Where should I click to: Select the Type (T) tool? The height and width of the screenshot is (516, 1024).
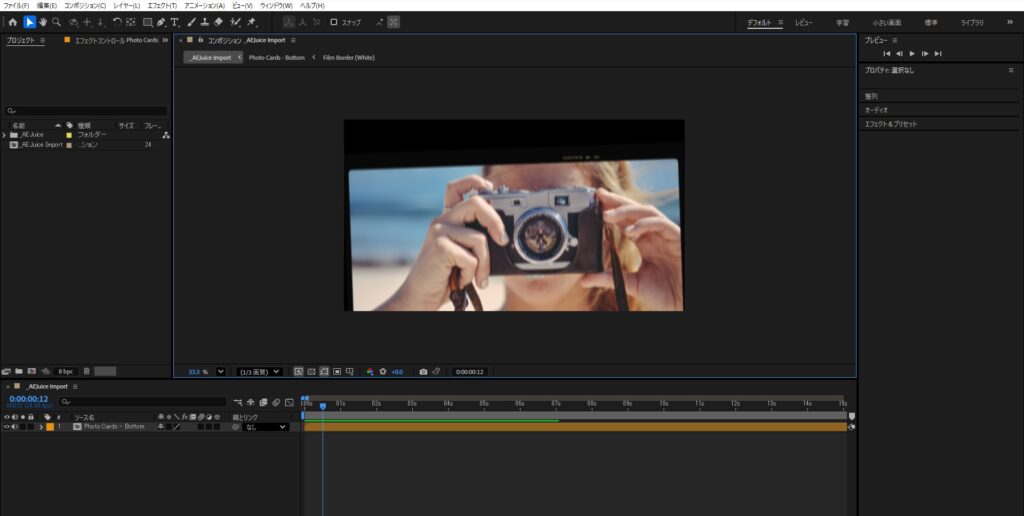(x=175, y=22)
